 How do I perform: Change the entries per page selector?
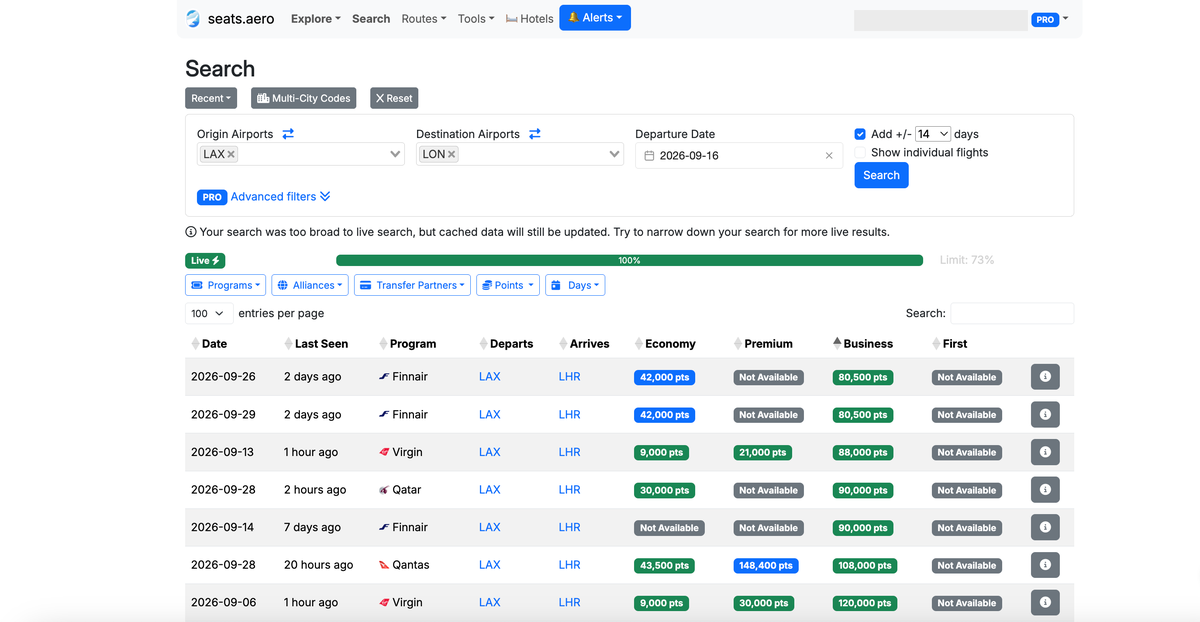point(208,314)
